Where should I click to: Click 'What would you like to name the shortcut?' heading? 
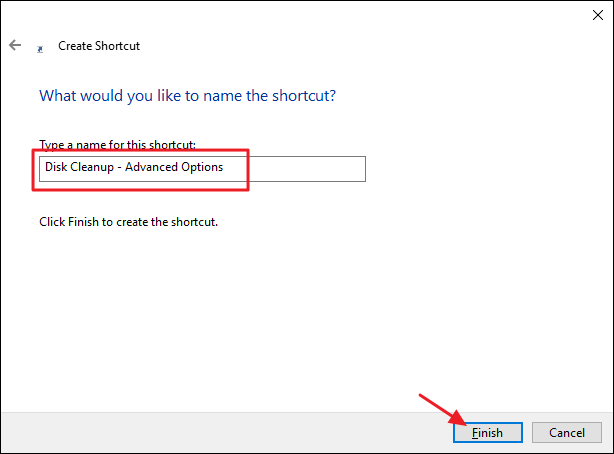click(x=188, y=96)
